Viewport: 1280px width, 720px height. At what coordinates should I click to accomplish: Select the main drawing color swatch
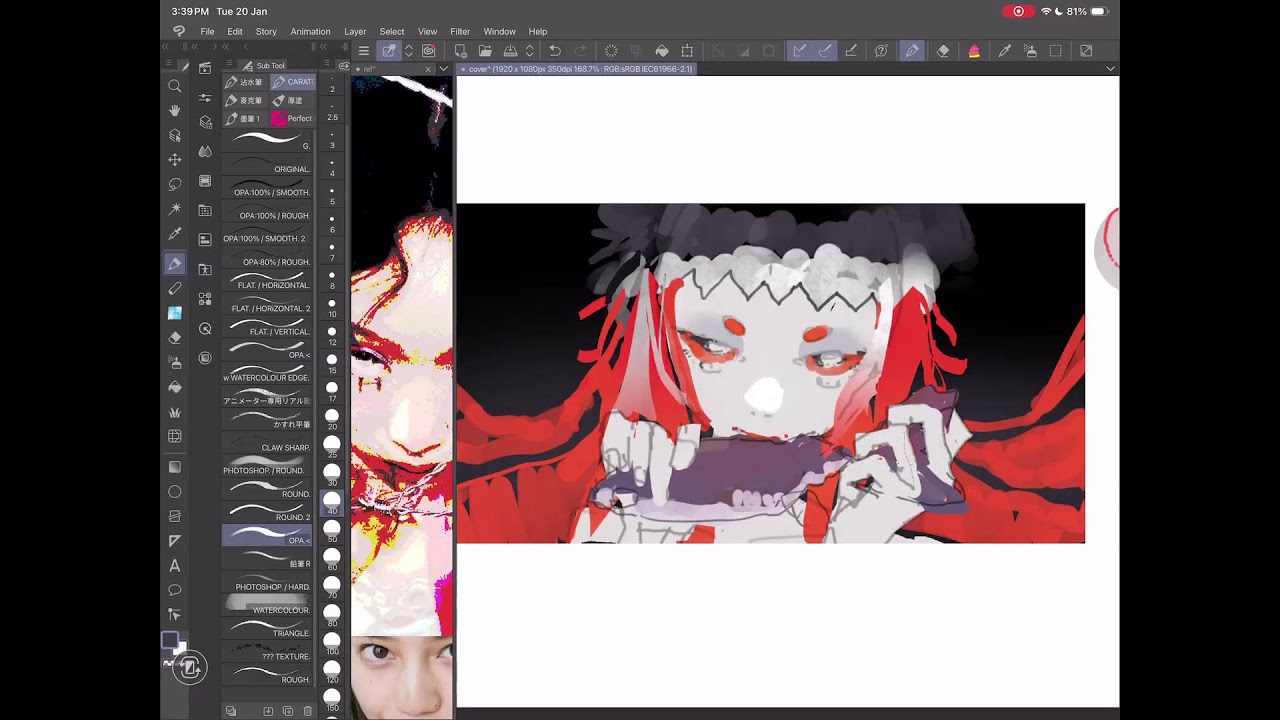[169, 640]
